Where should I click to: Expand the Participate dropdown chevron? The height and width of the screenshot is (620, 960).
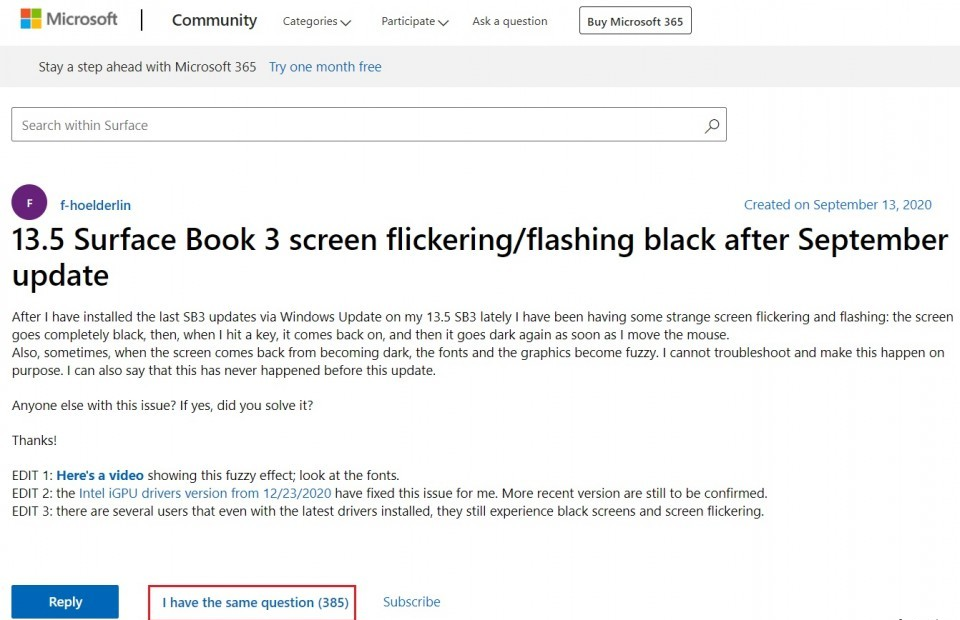pos(444,23)
